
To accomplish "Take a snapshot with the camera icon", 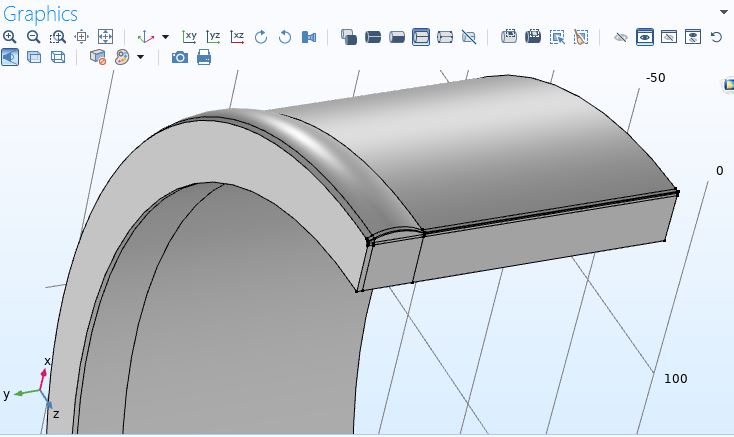I will pyautogui.click(x=180, y=57).
